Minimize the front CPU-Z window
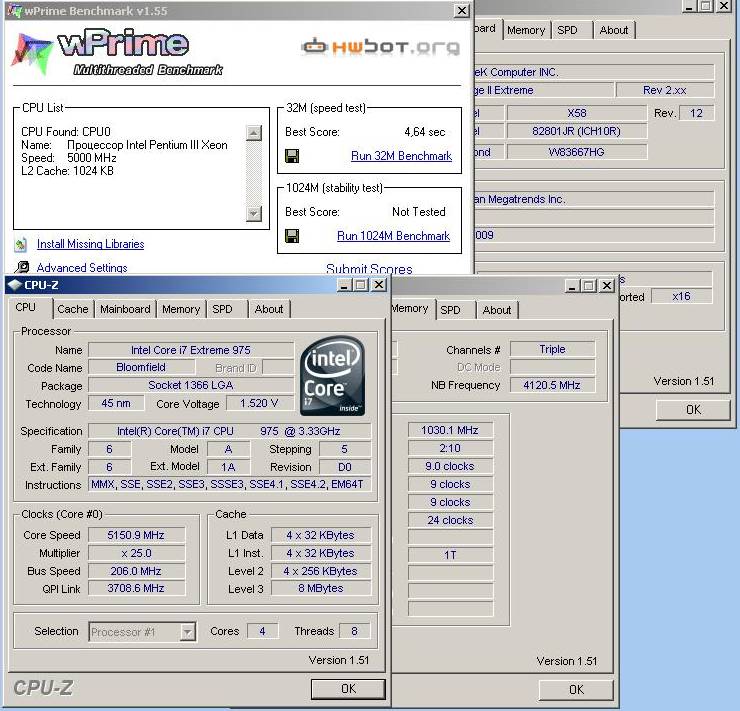Screen dimensions: 740x711 (345, 285)
